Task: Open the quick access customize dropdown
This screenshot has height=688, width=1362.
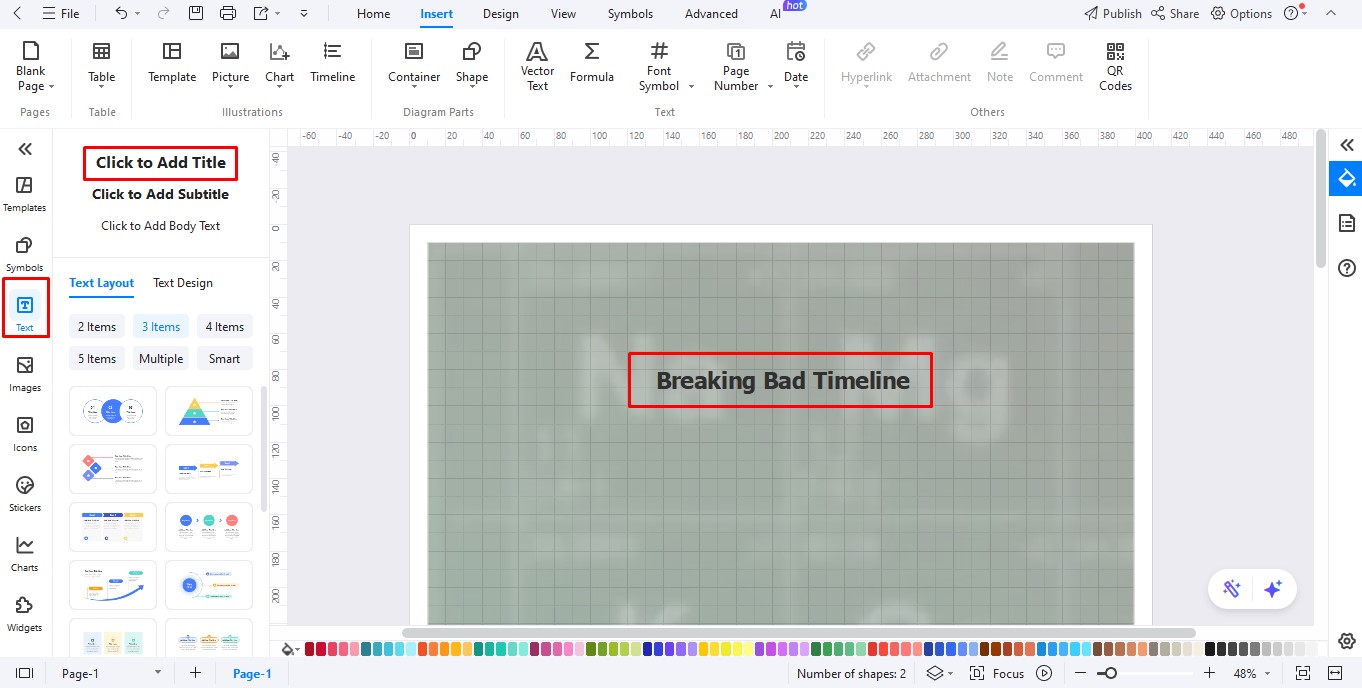Action: pos(304,13)
